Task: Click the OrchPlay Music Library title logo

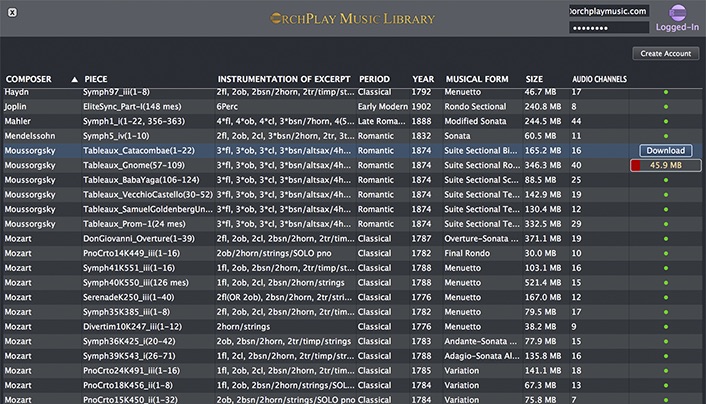Action: pyautogui.click(x=353, y=18)
